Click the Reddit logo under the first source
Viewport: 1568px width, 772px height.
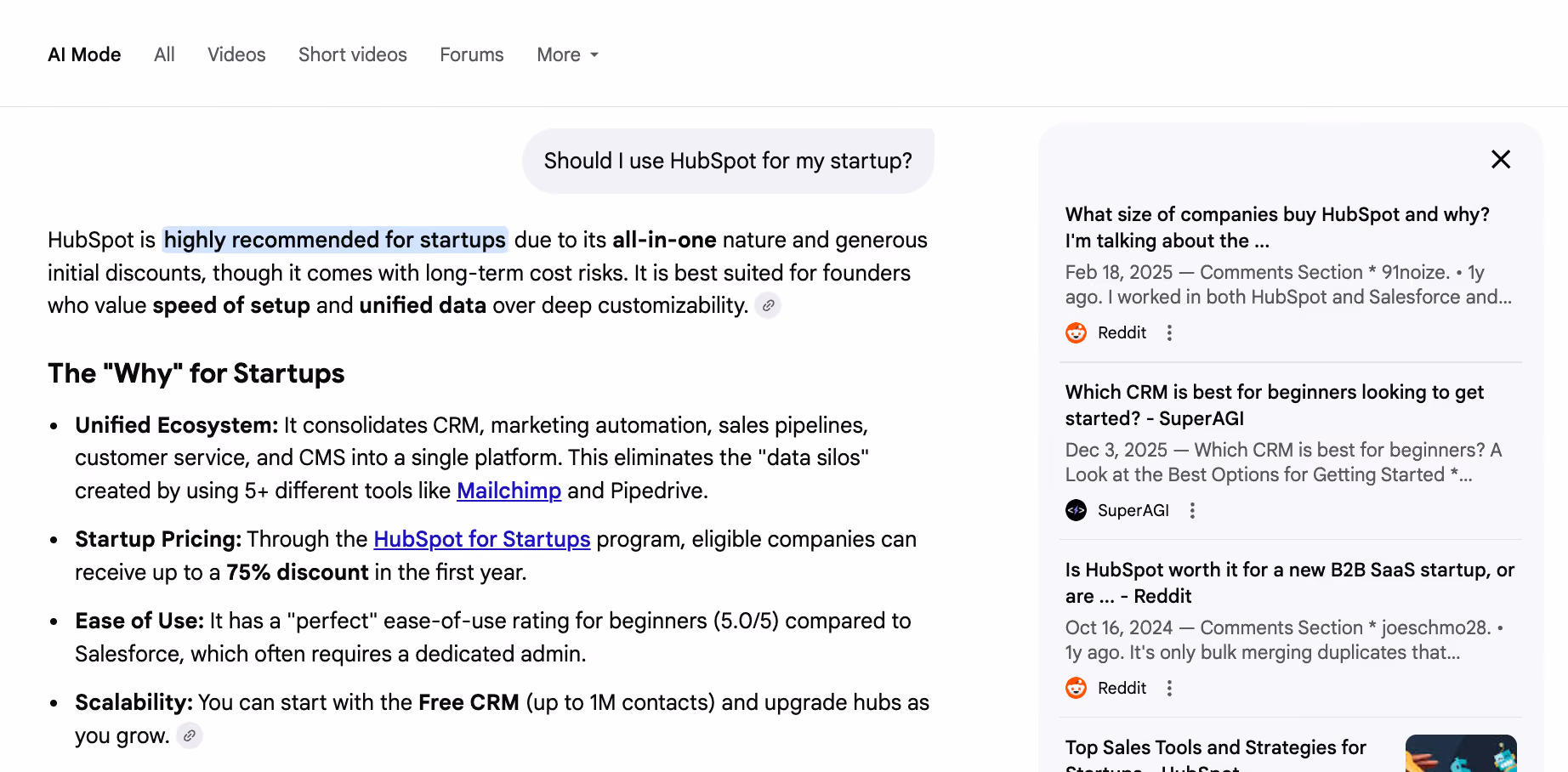tap(1077, 332)
